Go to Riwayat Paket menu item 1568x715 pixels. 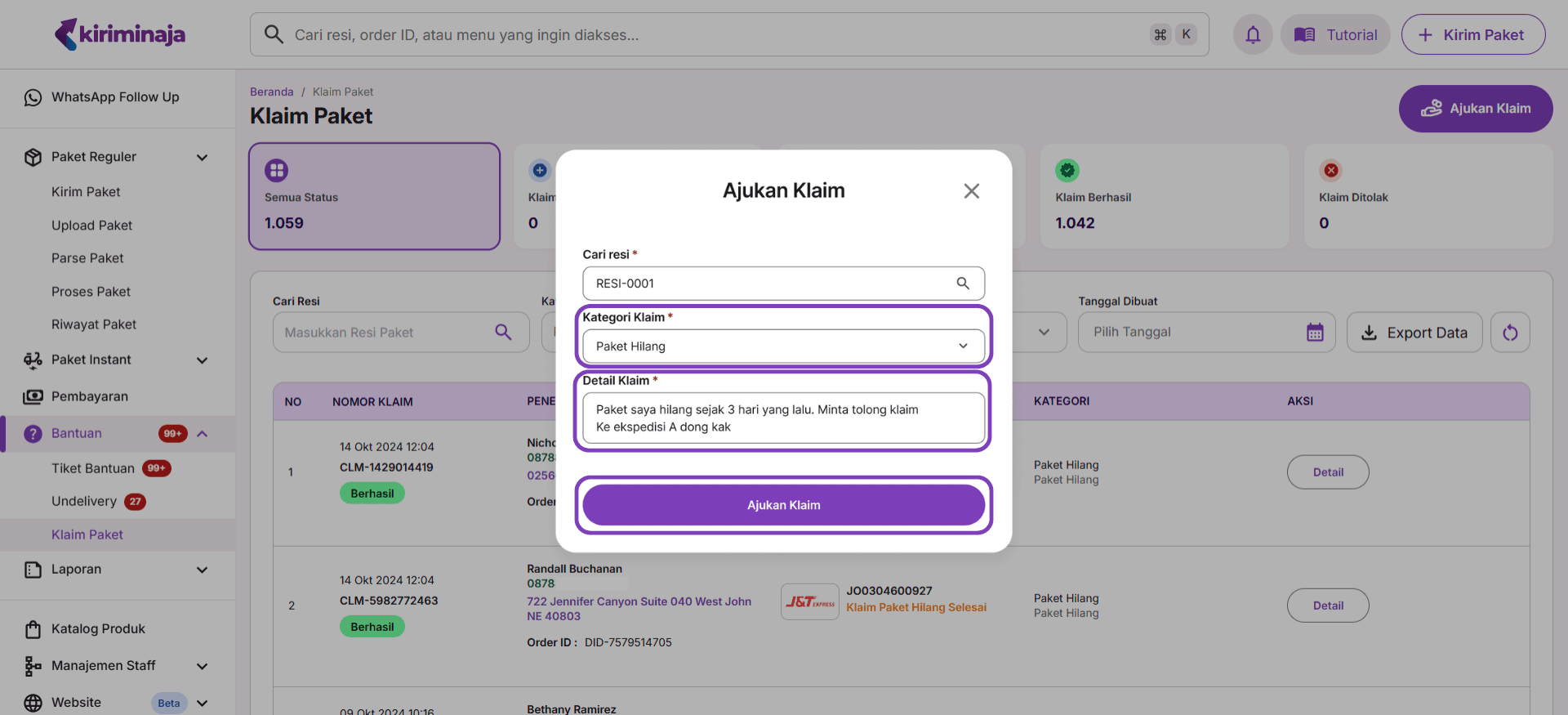[94, 324]
